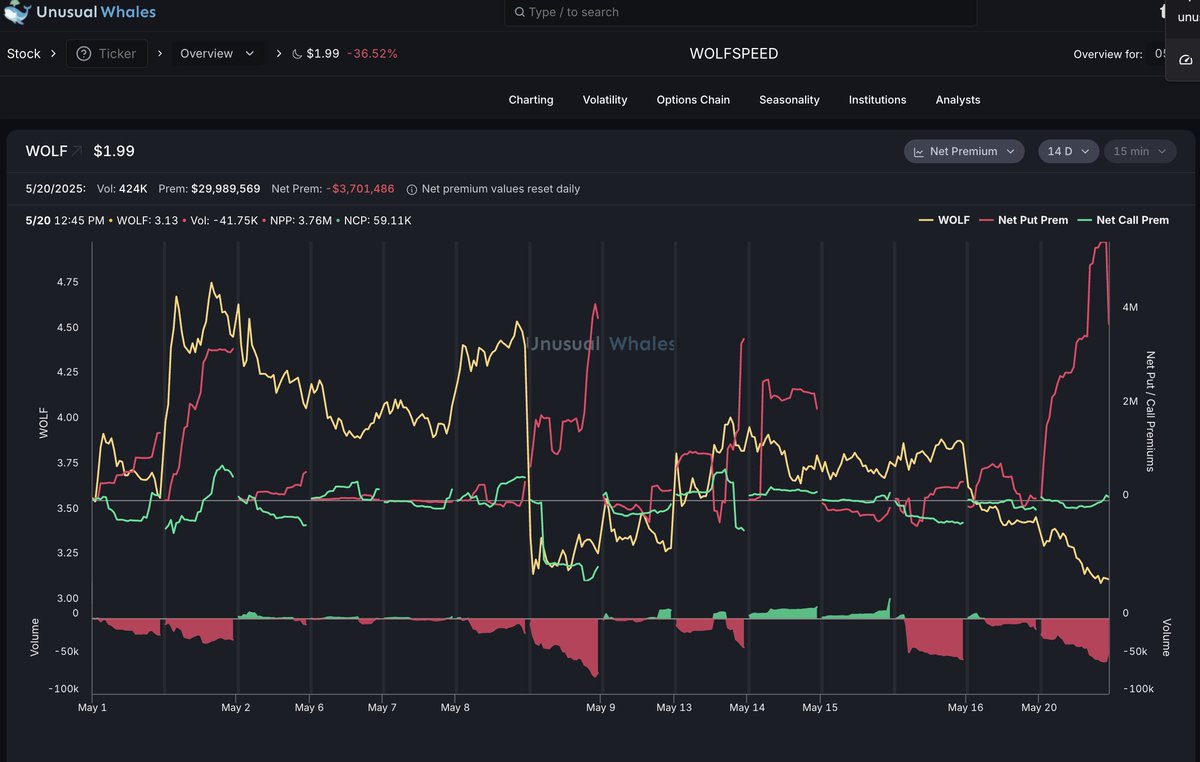
Task: Click the 'NCP: 59.11K' readout
Action: (x=377, y=220)
